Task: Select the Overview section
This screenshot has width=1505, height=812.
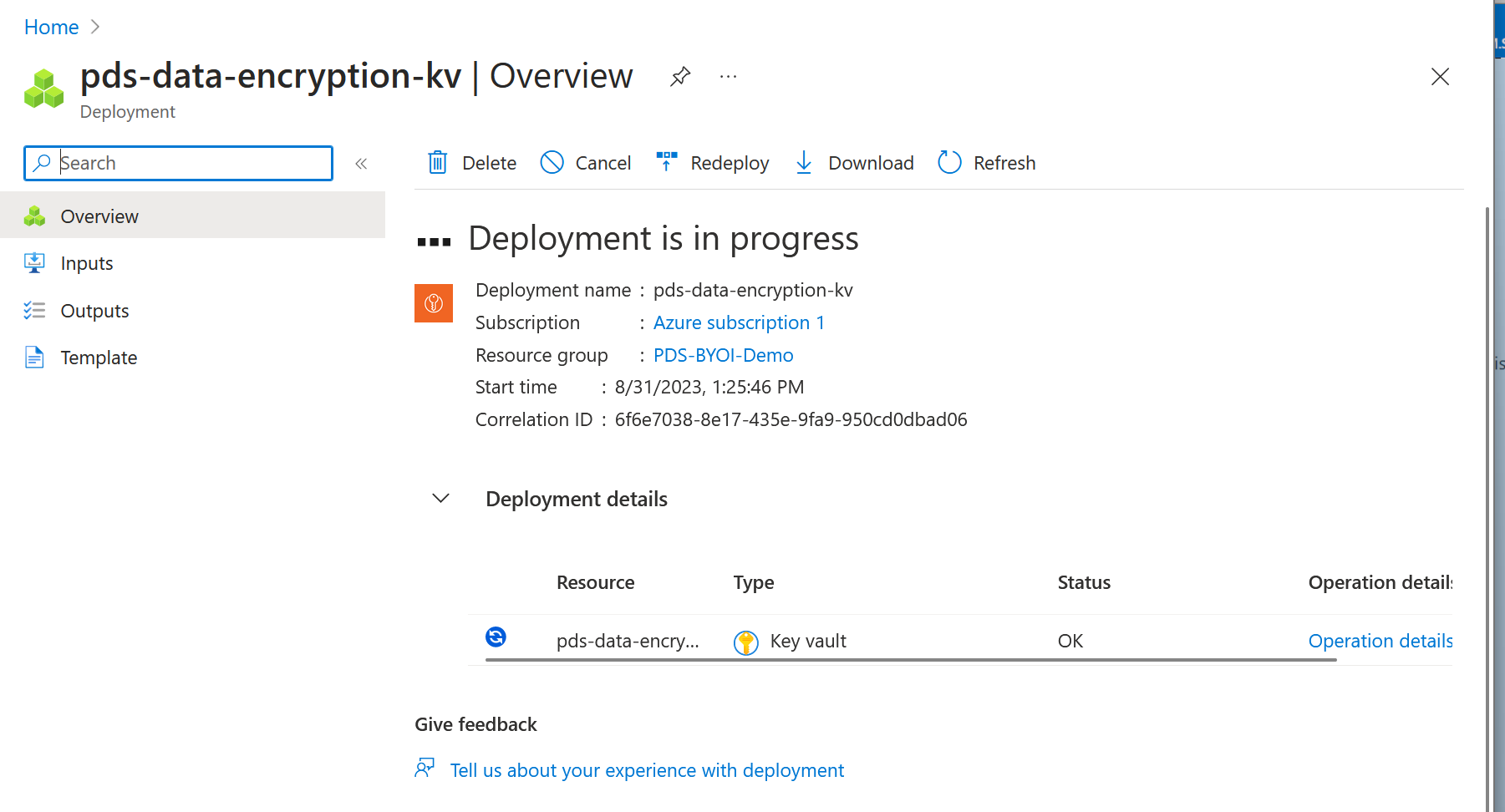Action: [x=99, y=216]
